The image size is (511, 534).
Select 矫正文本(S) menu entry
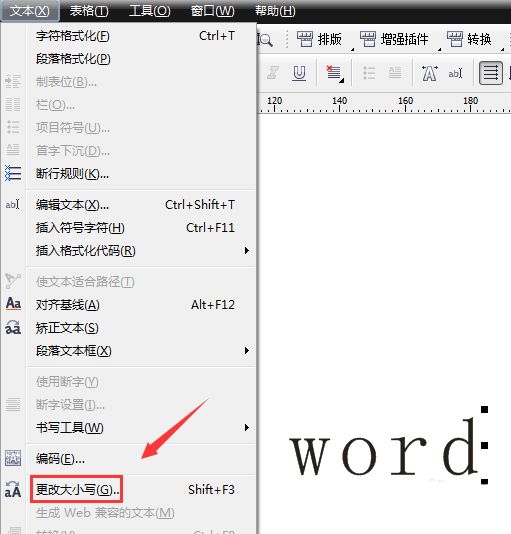[x=141, y=328]
